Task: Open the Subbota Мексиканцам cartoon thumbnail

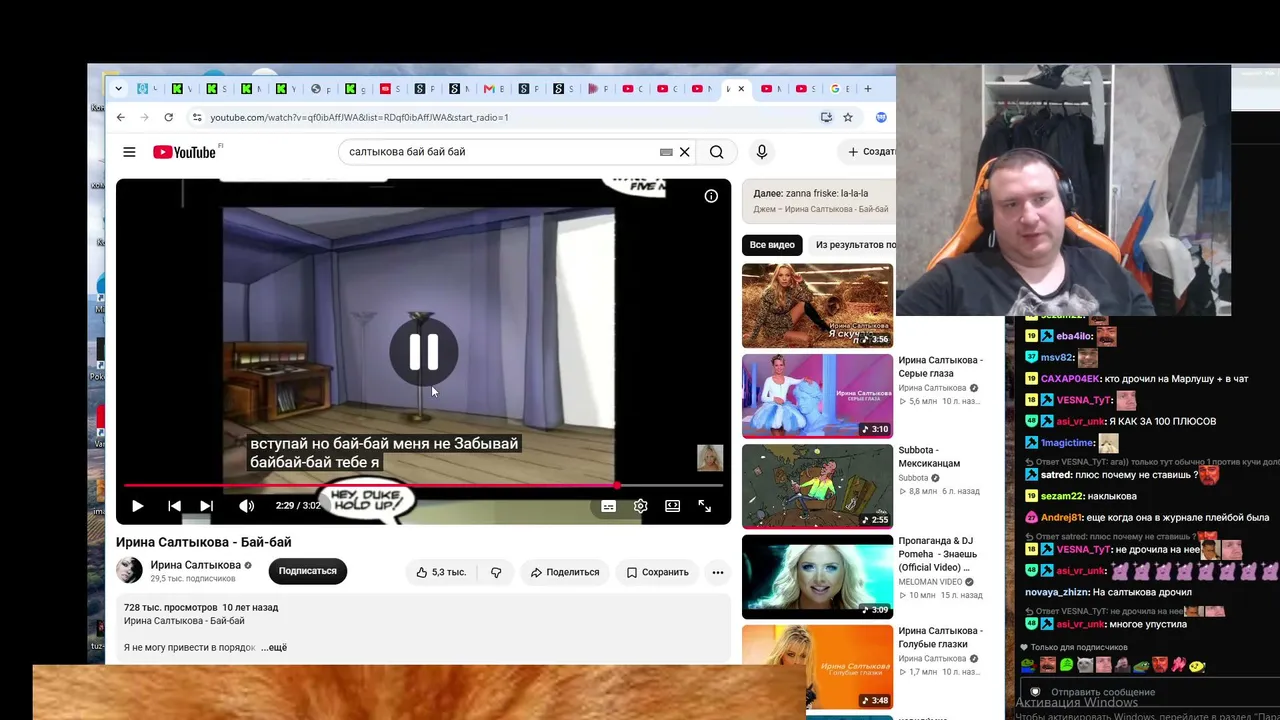Action: [x=817, y=487]
